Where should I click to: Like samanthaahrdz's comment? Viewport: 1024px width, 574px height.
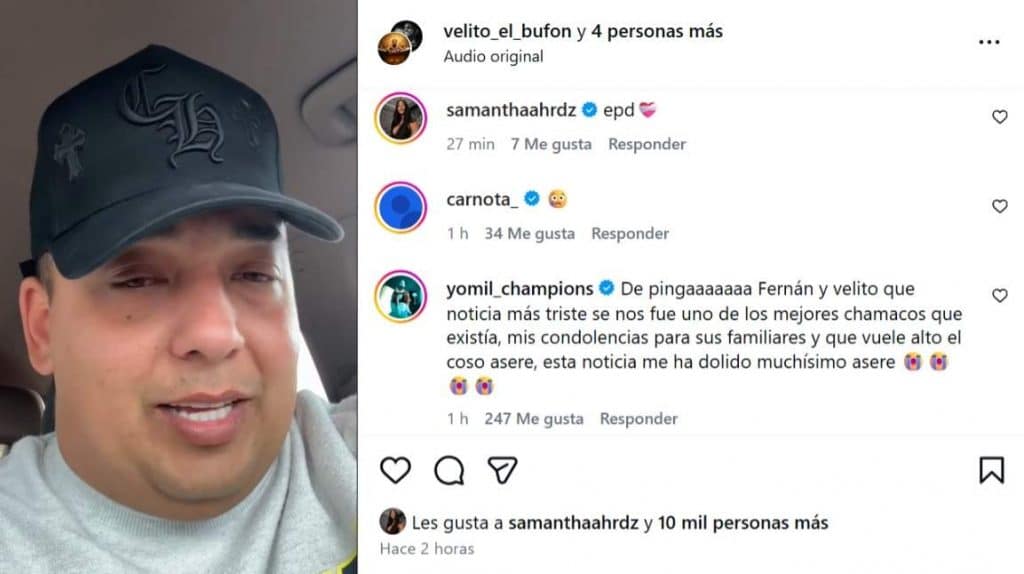tap(999, 117)
